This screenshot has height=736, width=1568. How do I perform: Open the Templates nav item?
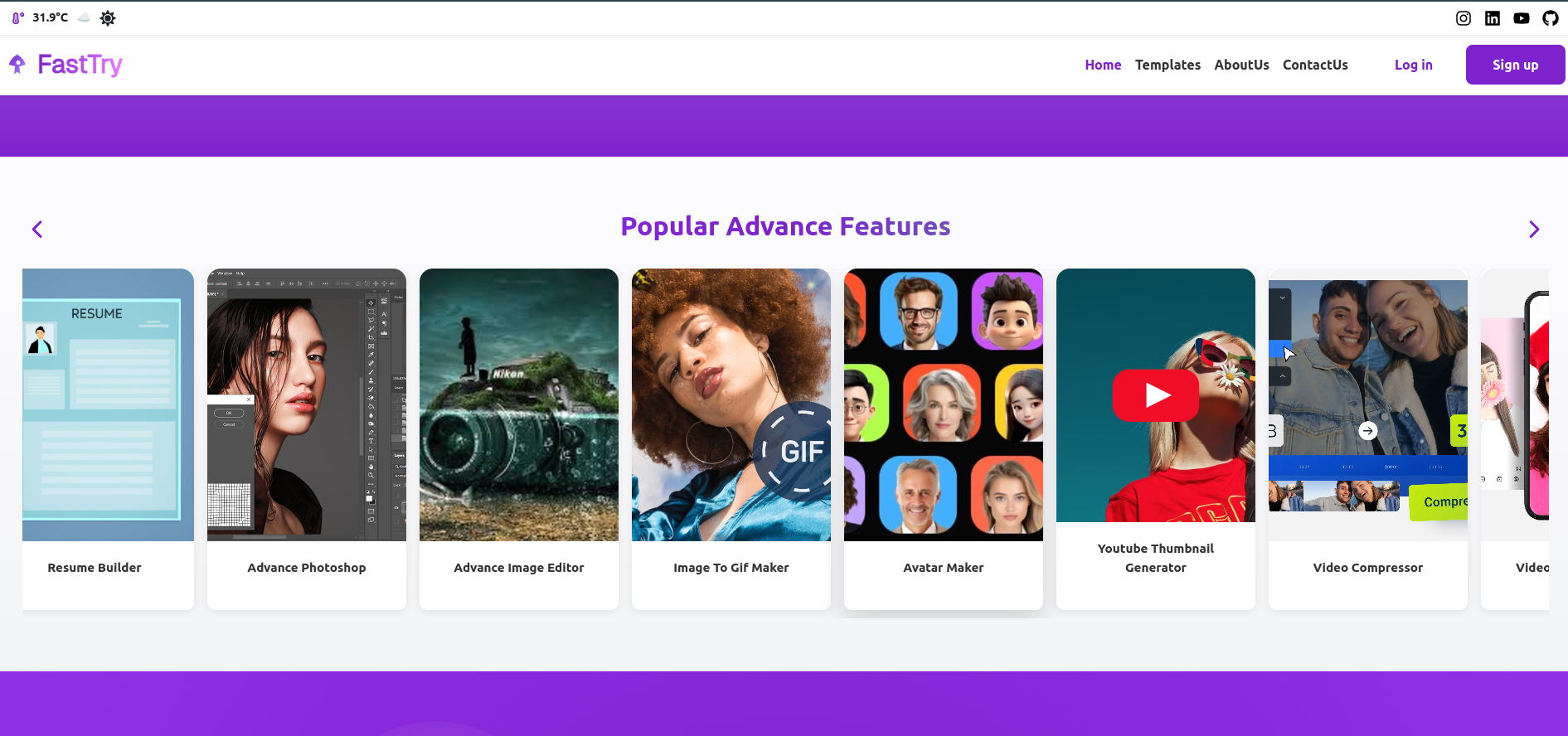pyautogui.click(x=1168, y=65)
